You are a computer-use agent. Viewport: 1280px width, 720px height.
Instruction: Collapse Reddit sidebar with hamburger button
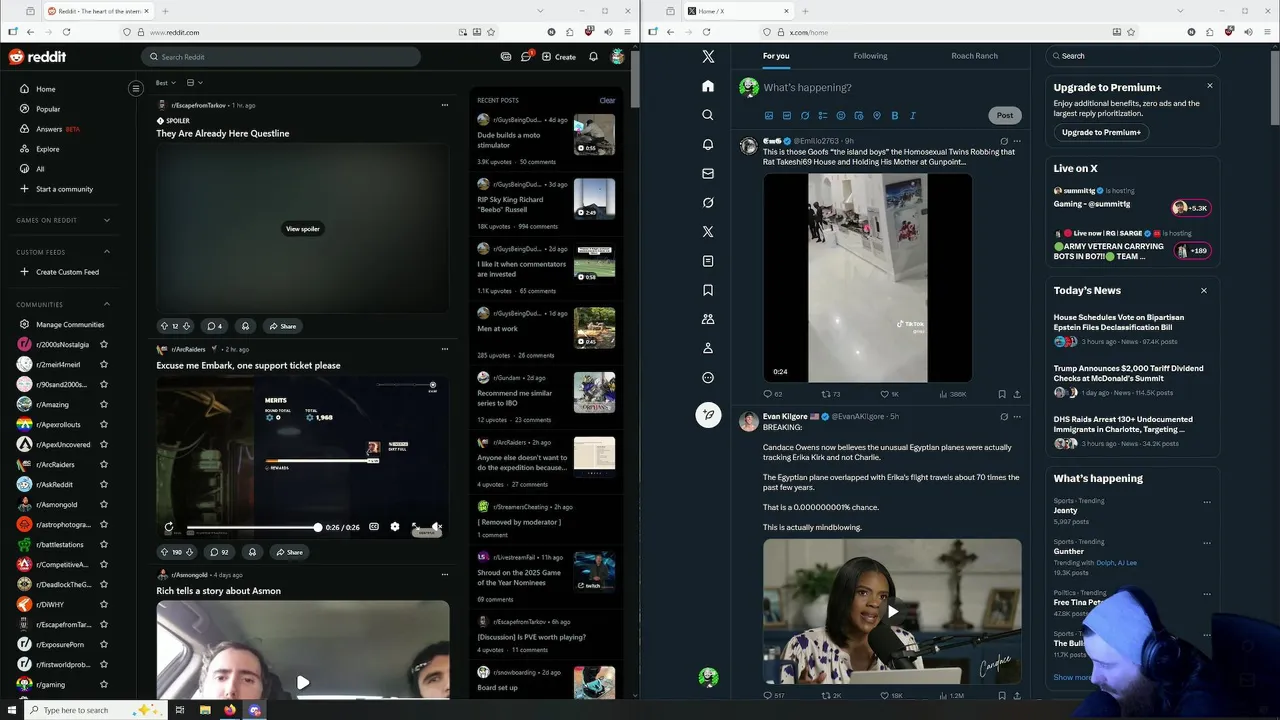[136, 88]
